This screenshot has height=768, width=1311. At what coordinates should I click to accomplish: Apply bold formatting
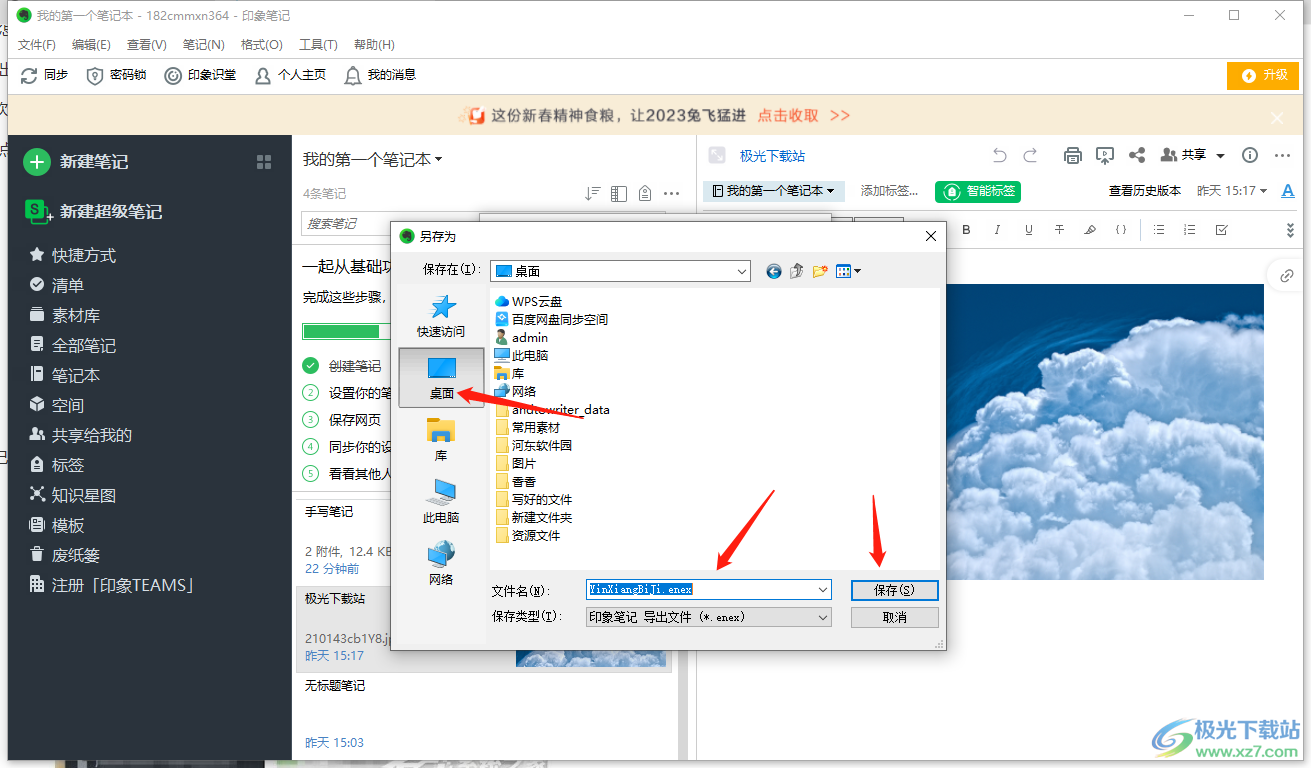click(967, 230)
